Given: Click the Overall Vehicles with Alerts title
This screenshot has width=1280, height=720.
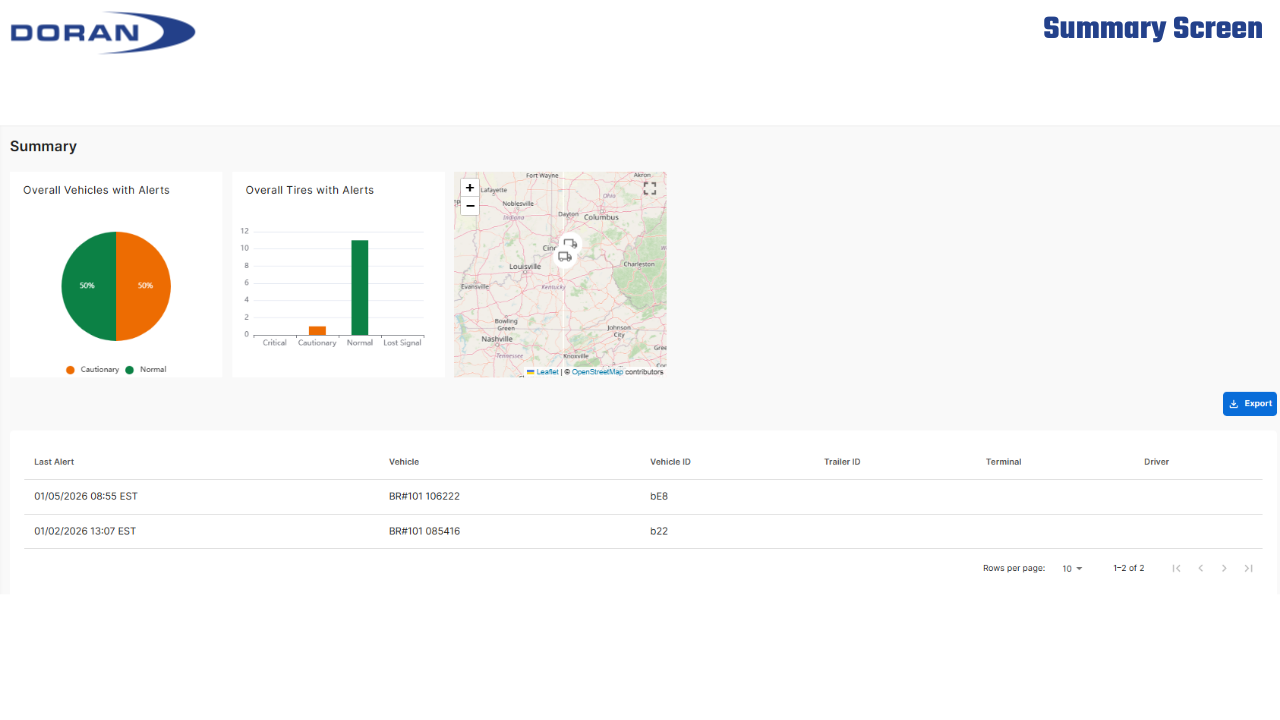Looking at the screenshot, I should tap(96, 190).
